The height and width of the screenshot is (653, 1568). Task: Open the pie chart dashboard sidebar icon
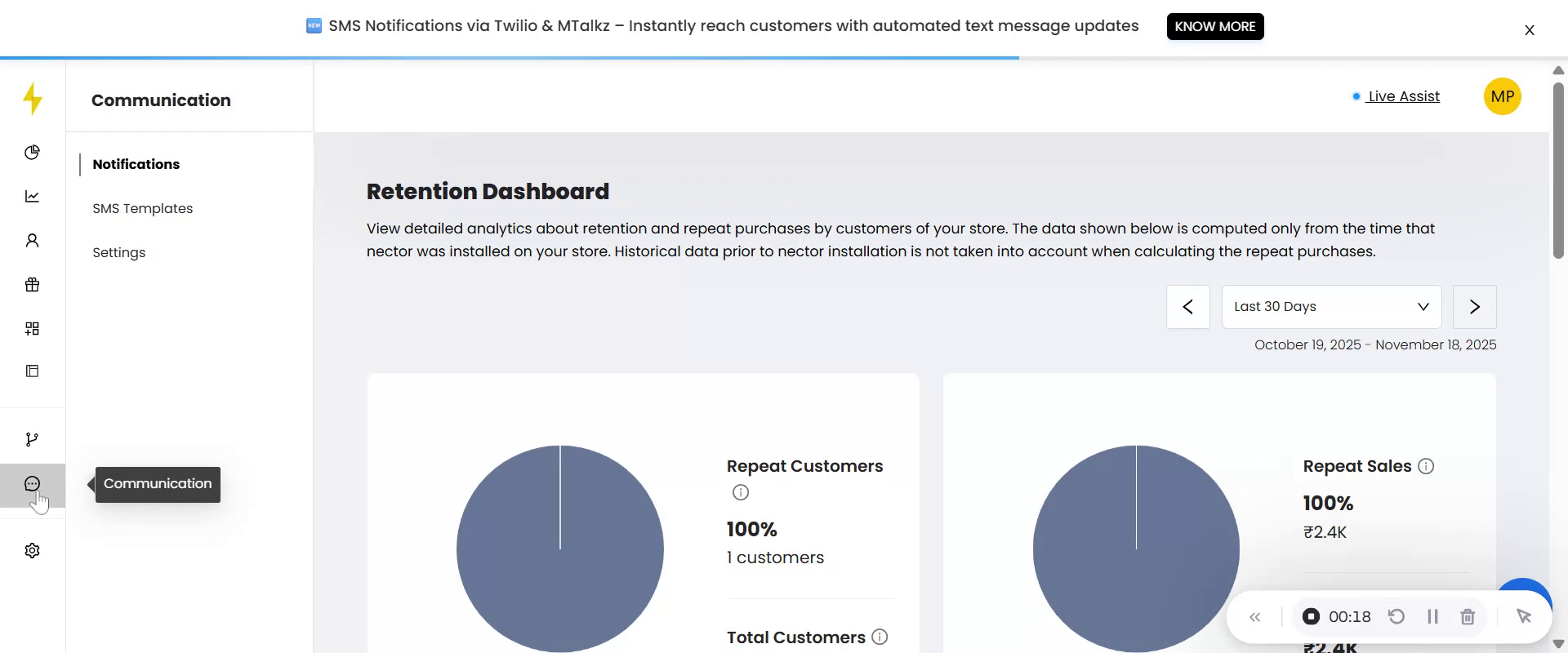[x=32, y=153]
